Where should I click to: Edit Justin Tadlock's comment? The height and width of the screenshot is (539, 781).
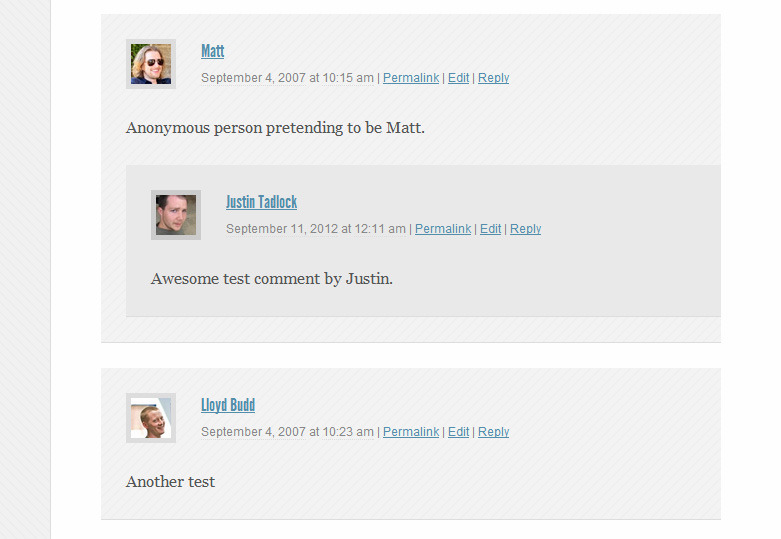click(490, 229)
